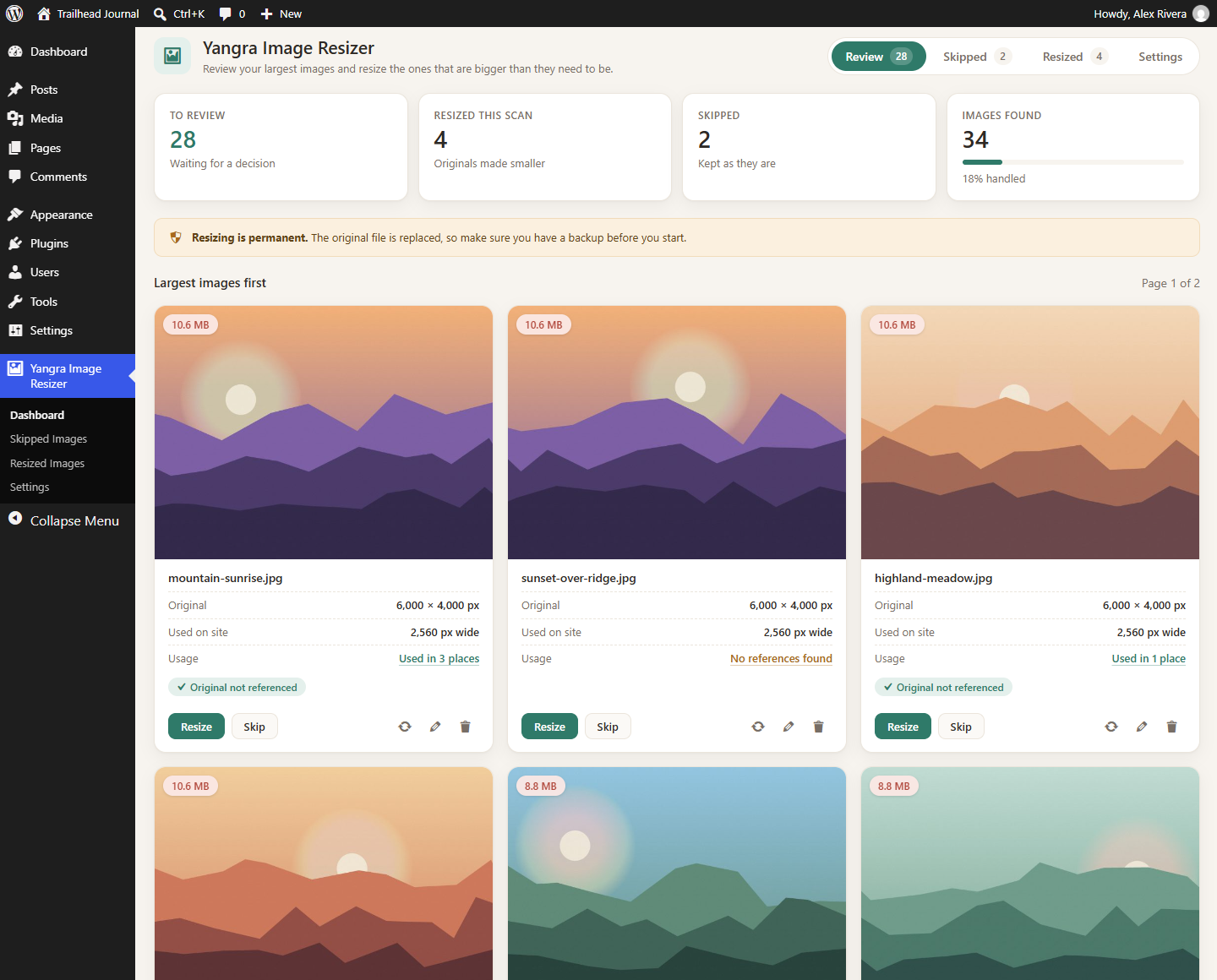
Task: Click the circular arrows icon on highland-meadow.jpg card
Action: 1111,727
